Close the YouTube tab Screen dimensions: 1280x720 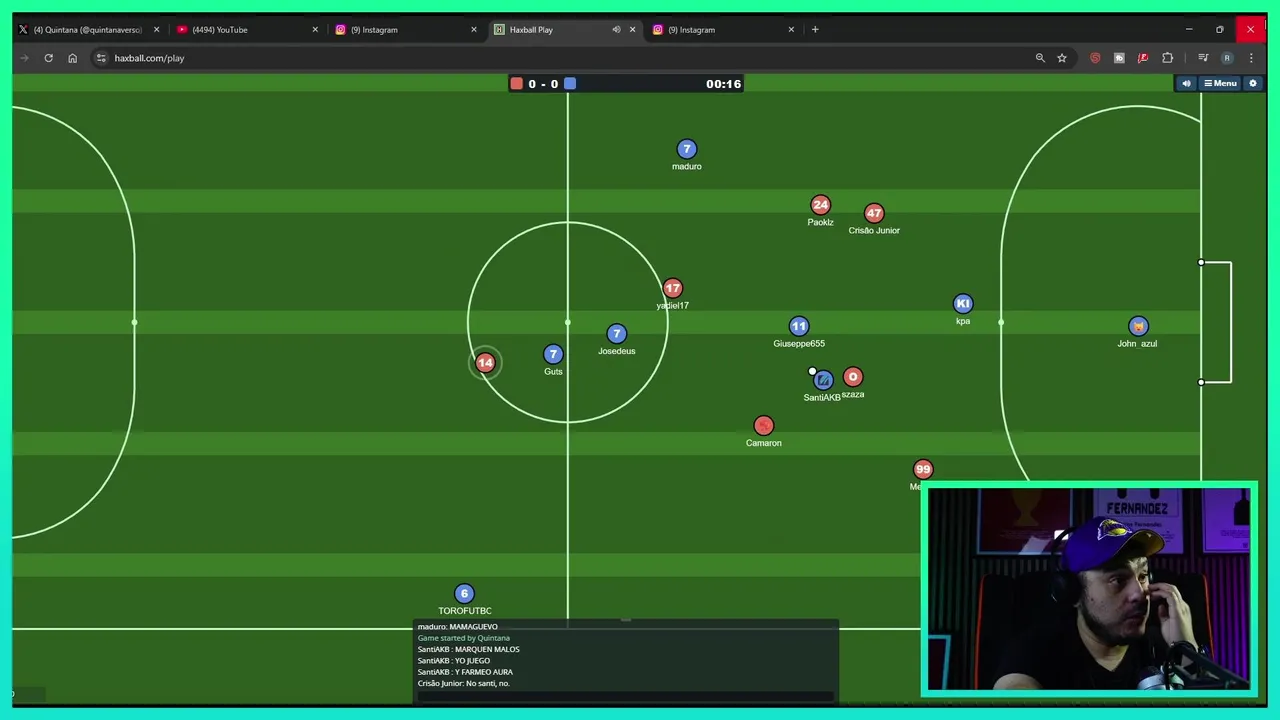tap(315, 30)
